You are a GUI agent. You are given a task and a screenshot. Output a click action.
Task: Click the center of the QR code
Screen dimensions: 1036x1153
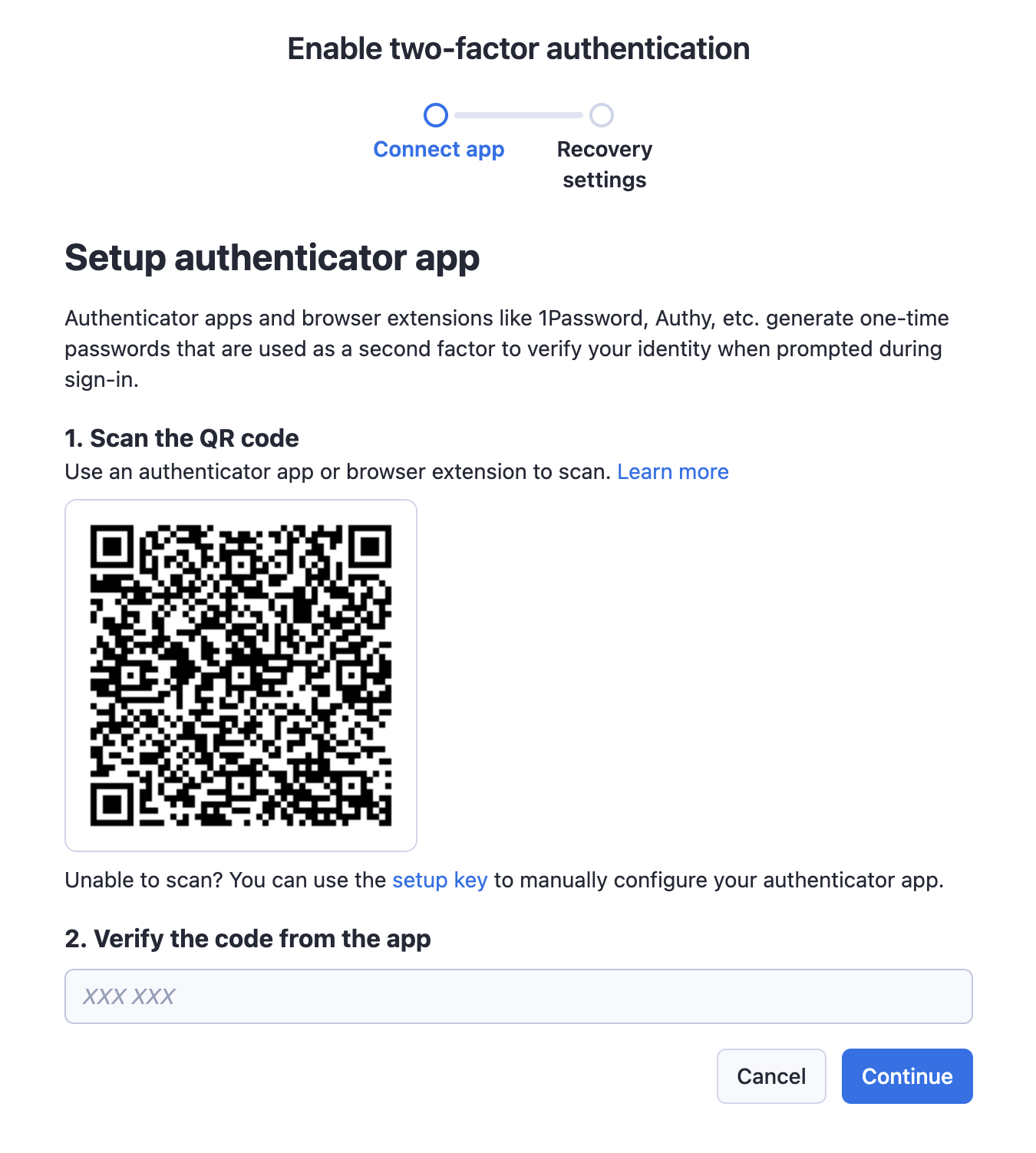241,675
